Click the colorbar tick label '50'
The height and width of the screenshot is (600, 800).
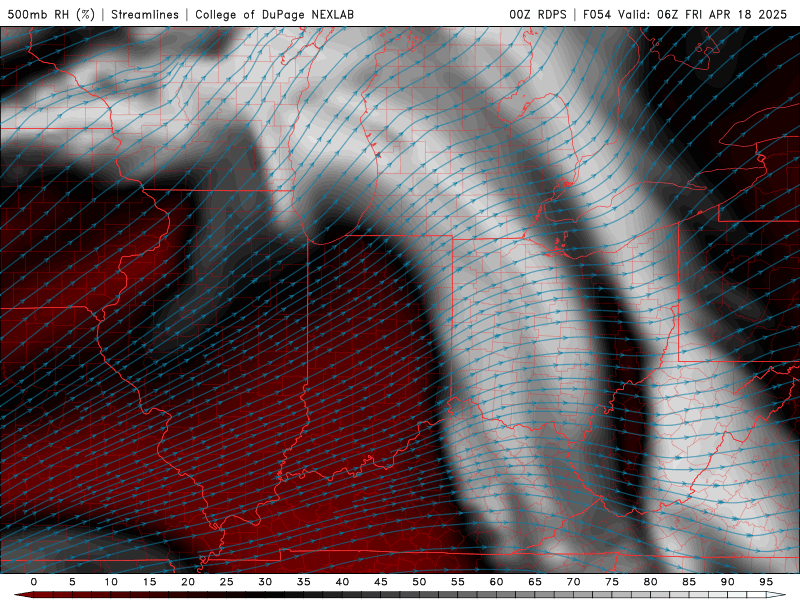419,582
